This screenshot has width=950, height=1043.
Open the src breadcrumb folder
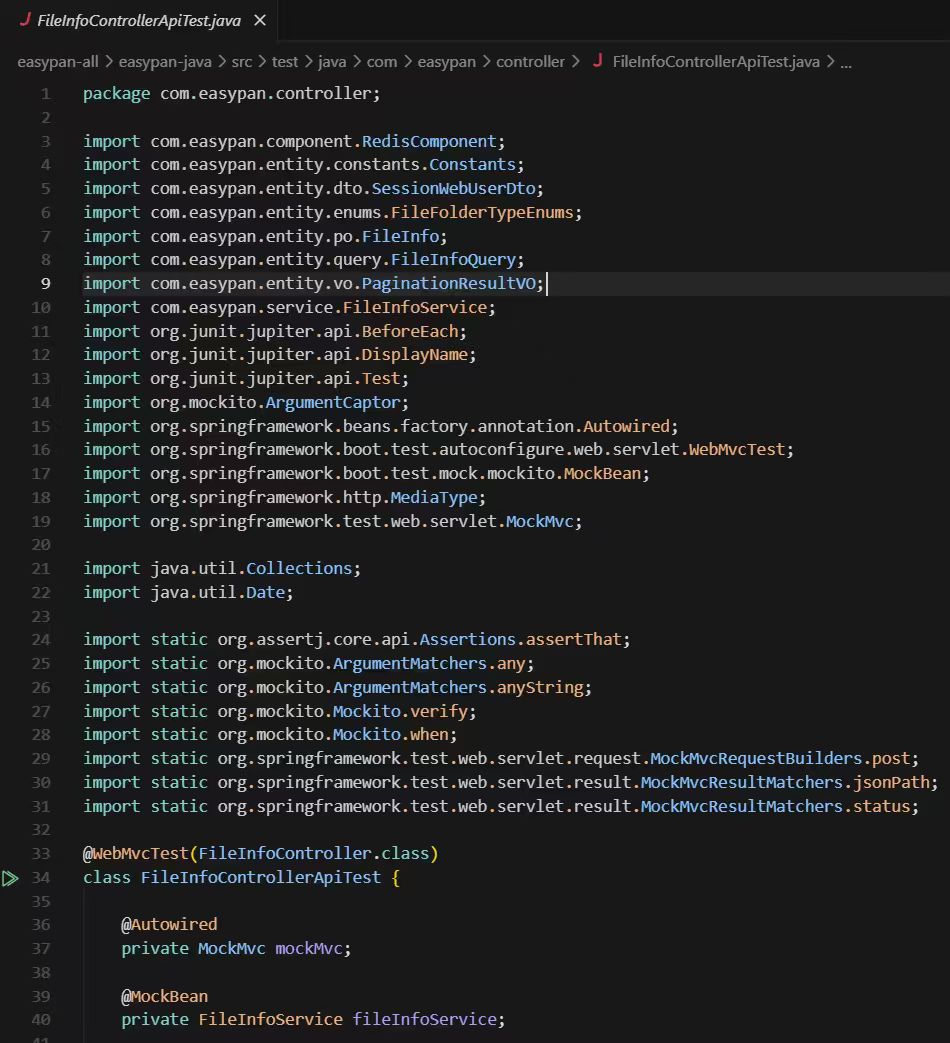(241, 62)
